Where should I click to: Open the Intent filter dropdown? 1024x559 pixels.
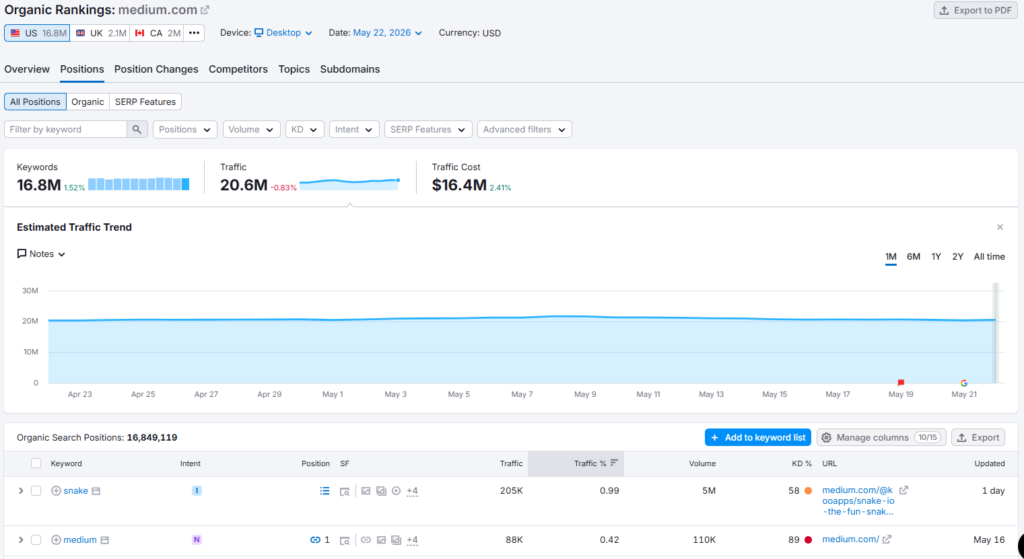[x=354, y=129]
